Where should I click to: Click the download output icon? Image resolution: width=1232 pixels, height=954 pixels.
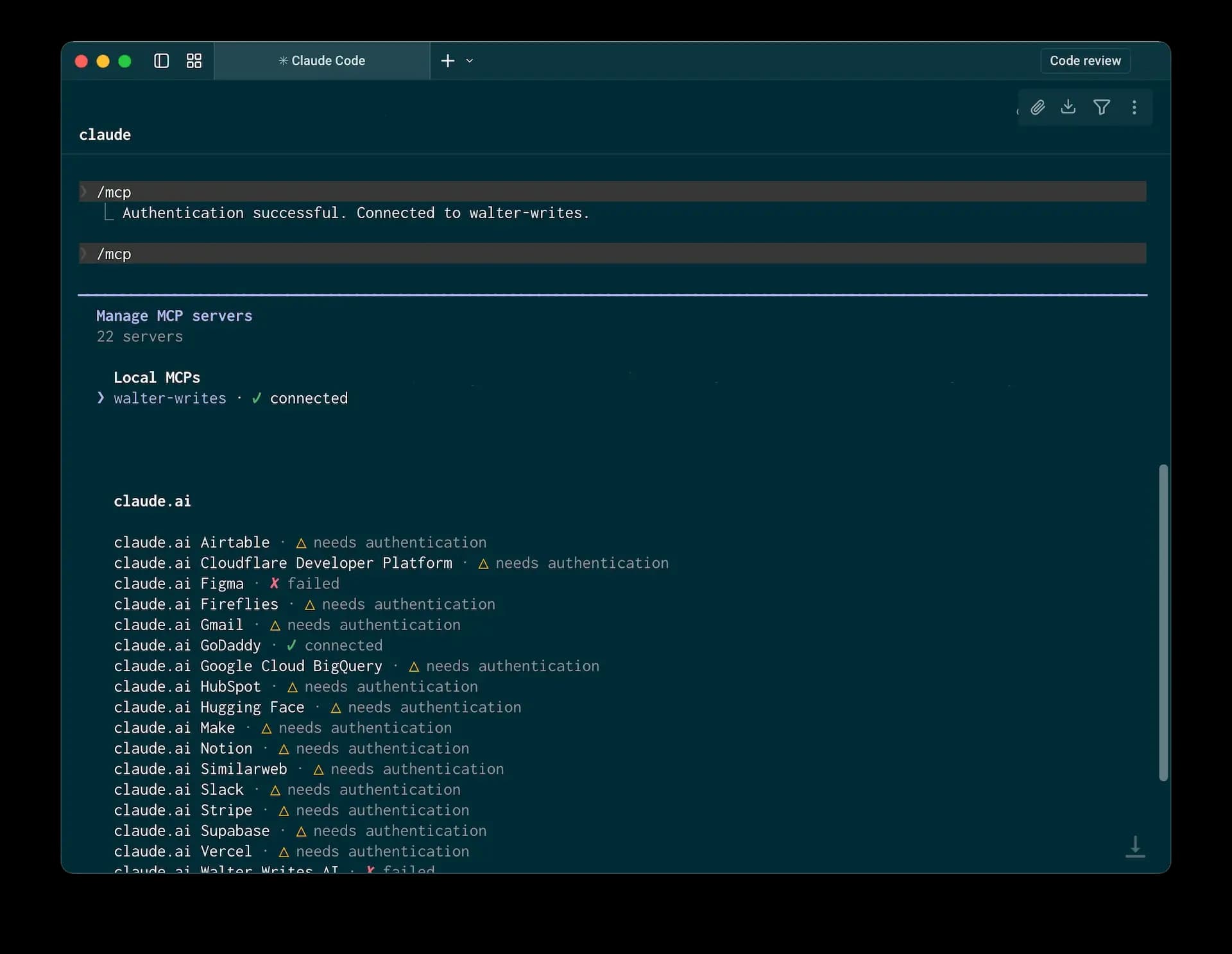coord(1068,106)
